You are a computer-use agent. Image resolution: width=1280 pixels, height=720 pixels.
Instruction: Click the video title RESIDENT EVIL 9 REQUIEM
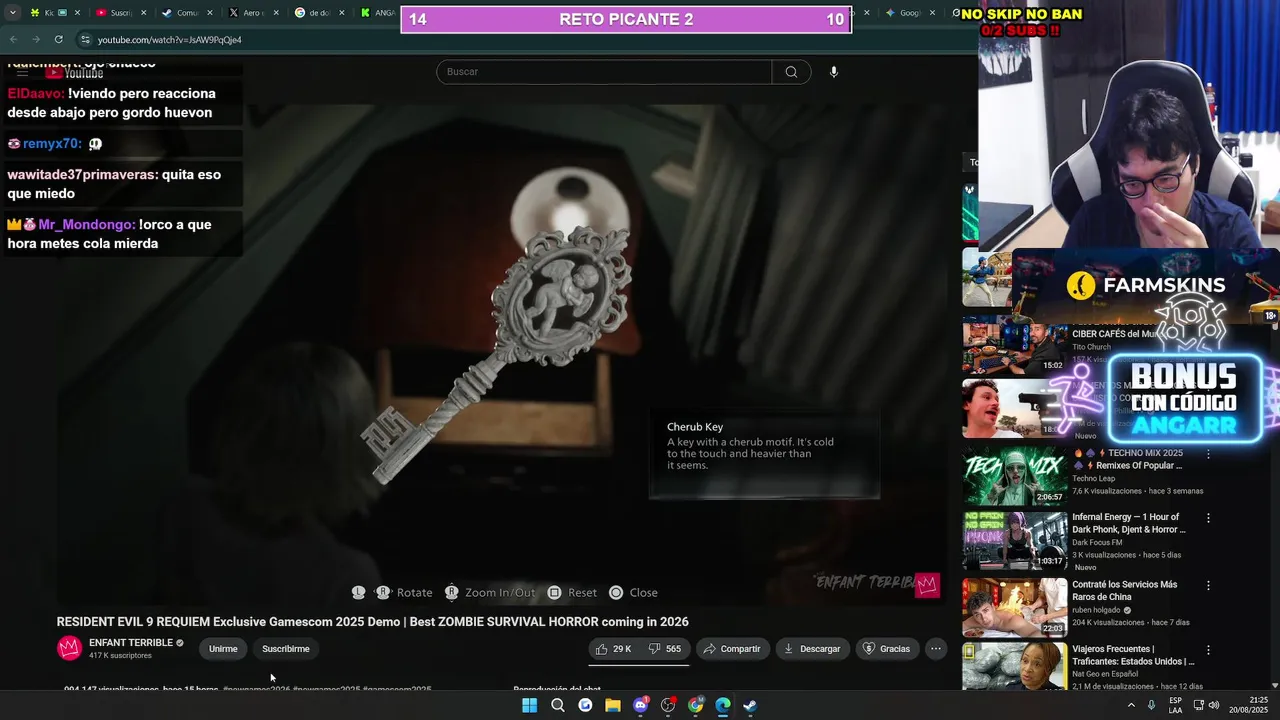pyautogui.click(x=372, y=622)
